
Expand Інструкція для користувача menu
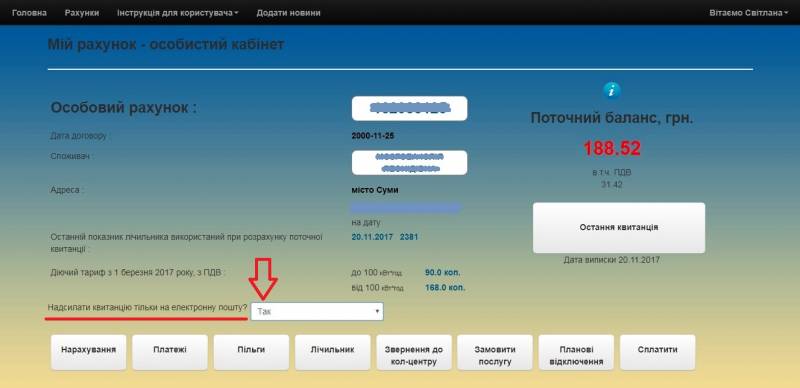click(x=178, y=13)
